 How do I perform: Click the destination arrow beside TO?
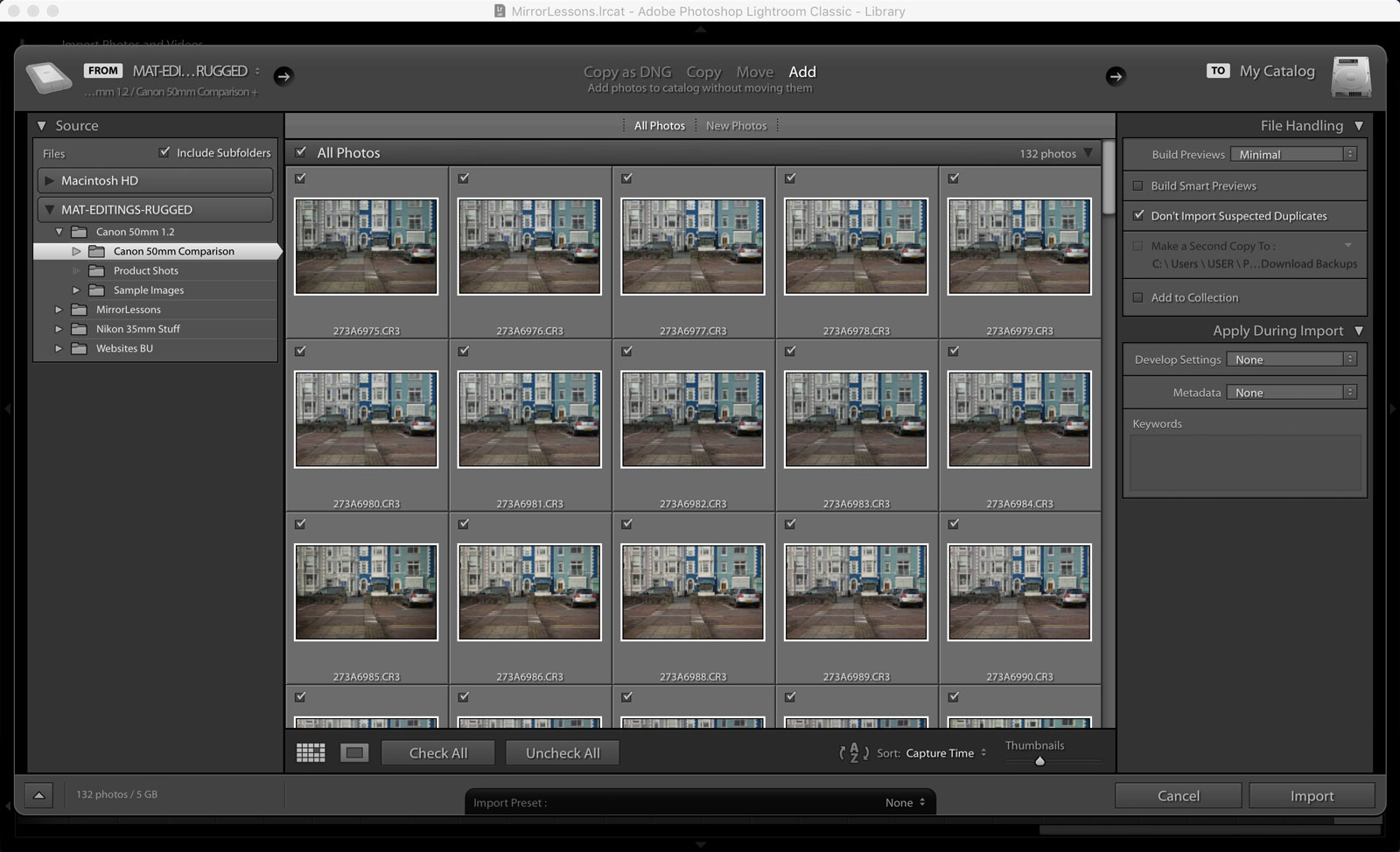coord(1115,76)
